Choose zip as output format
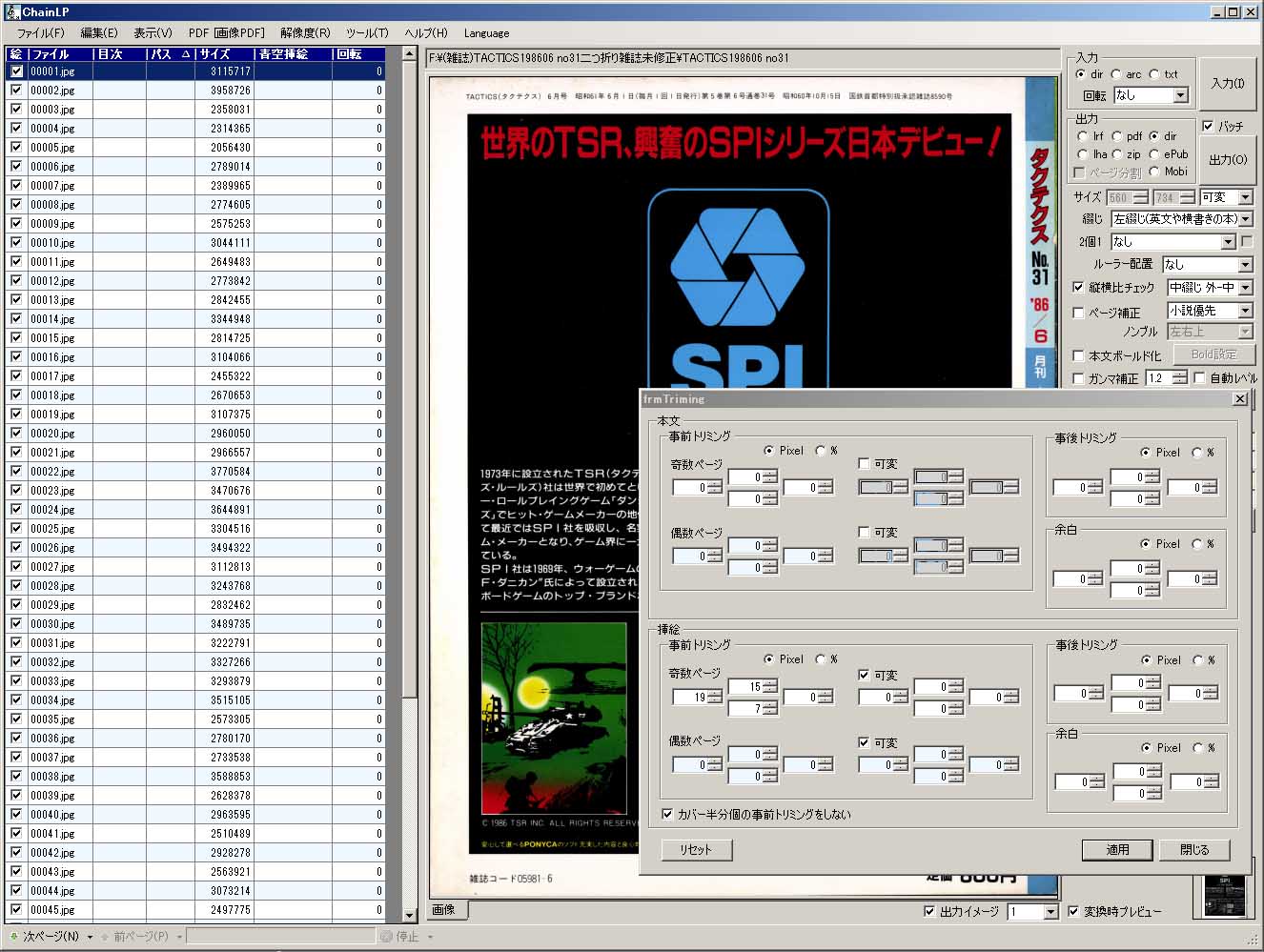 click(1117, 153)
